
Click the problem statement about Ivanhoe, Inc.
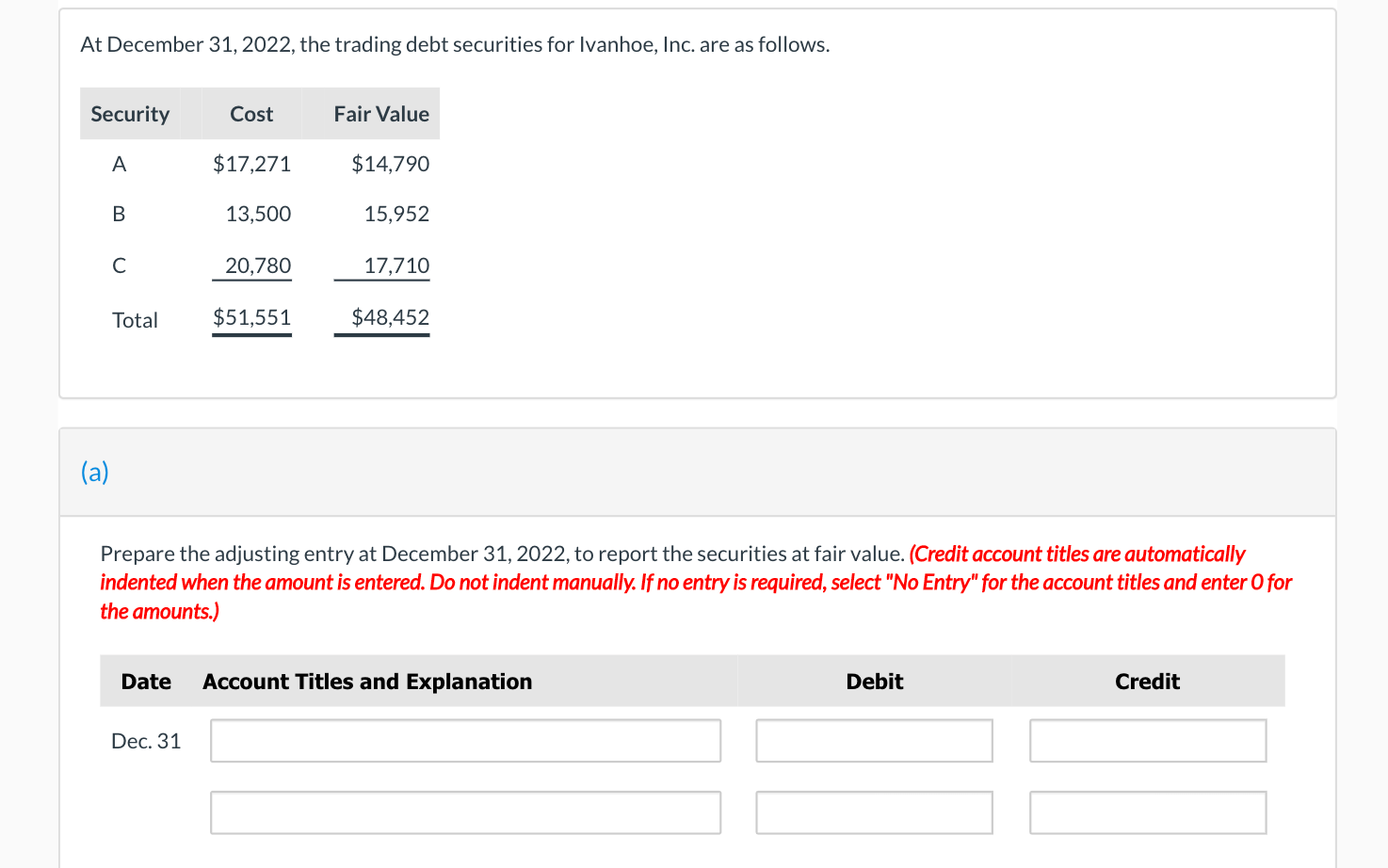[x=455, y=44]
